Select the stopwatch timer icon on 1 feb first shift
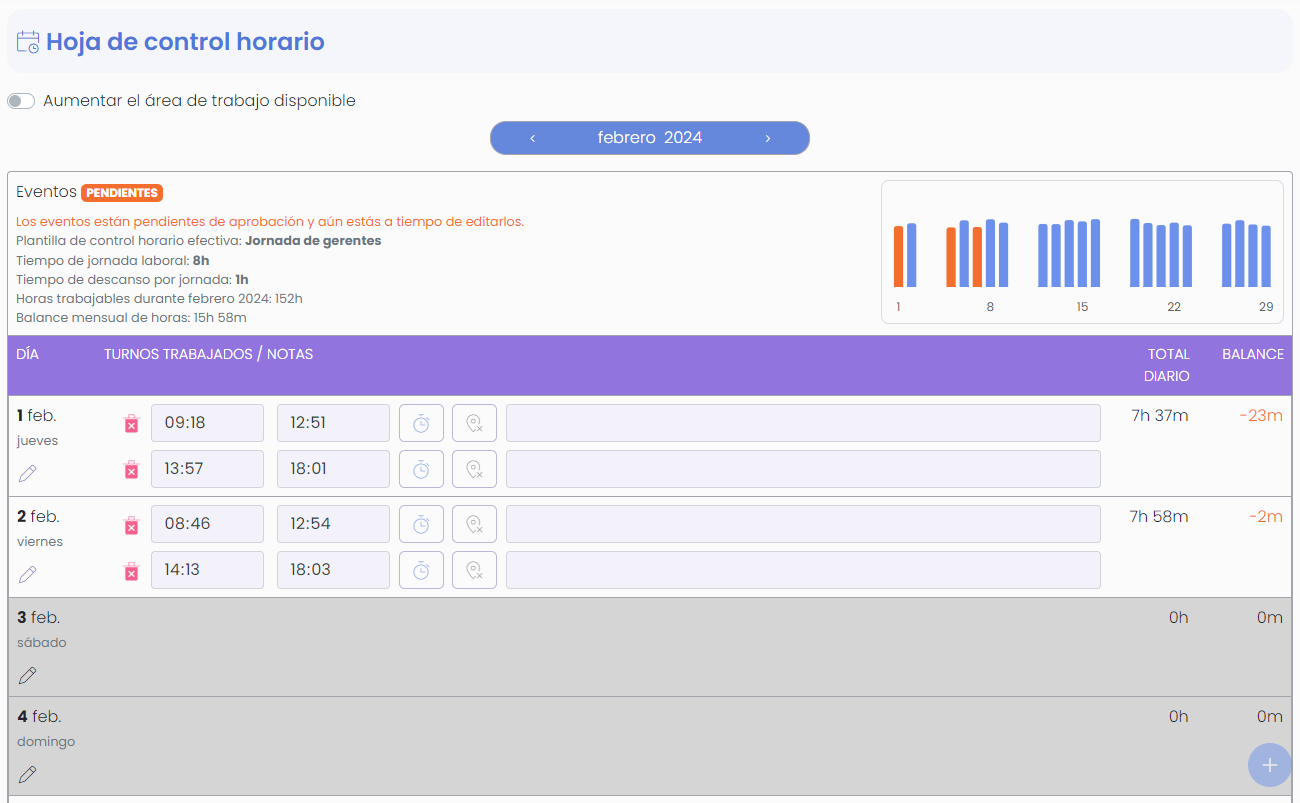Image resolution: width=1300 pixels, height=803 pixels. click(421, 422)
